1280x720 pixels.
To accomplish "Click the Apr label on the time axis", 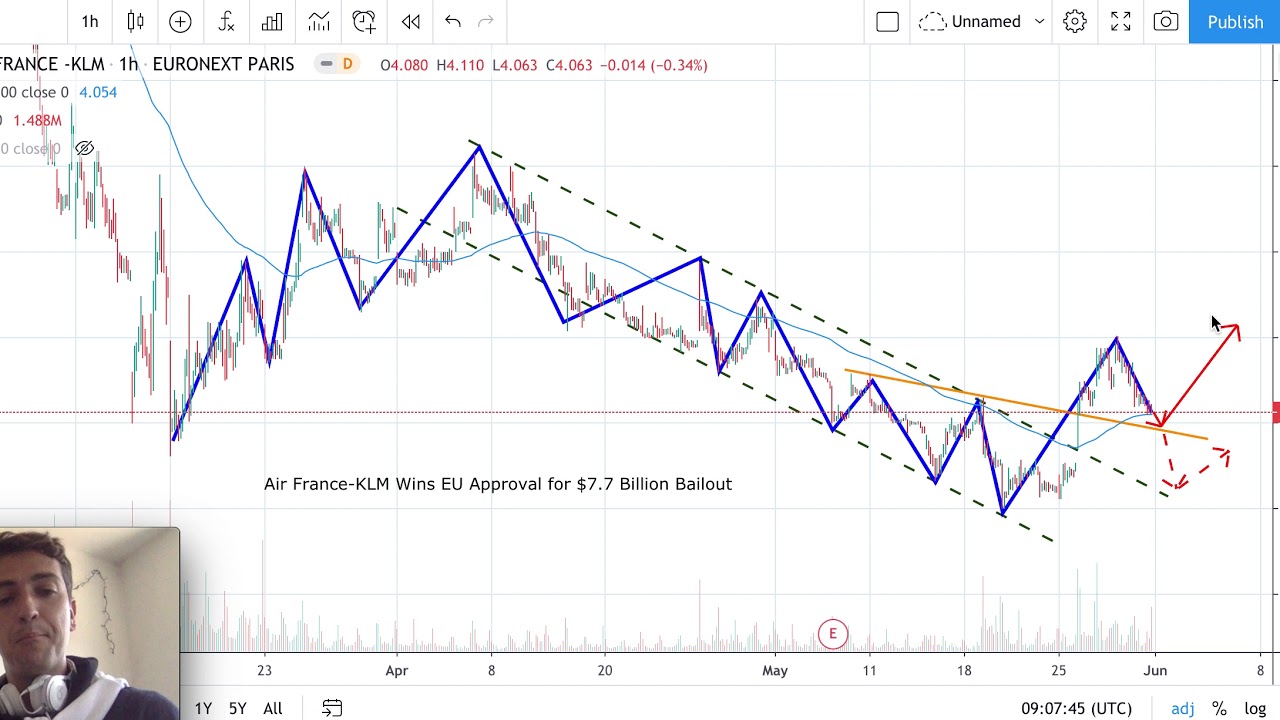I will (x=397, y=670).
